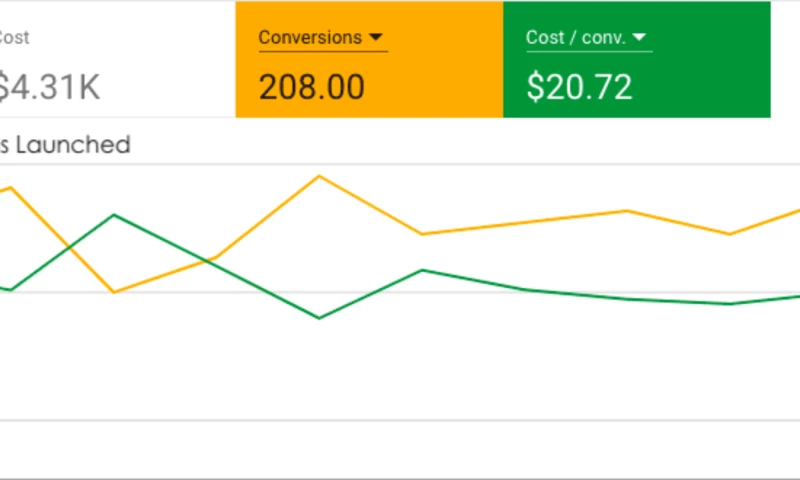Click the 208.00 conversions value
The width and height of the screenshot is (800, 480).
click(311, 87)
